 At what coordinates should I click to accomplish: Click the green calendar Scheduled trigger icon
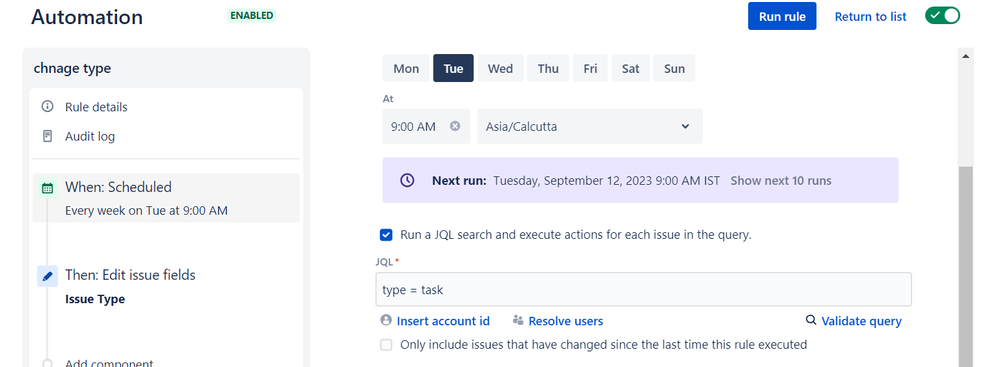[x=47, y=188]
